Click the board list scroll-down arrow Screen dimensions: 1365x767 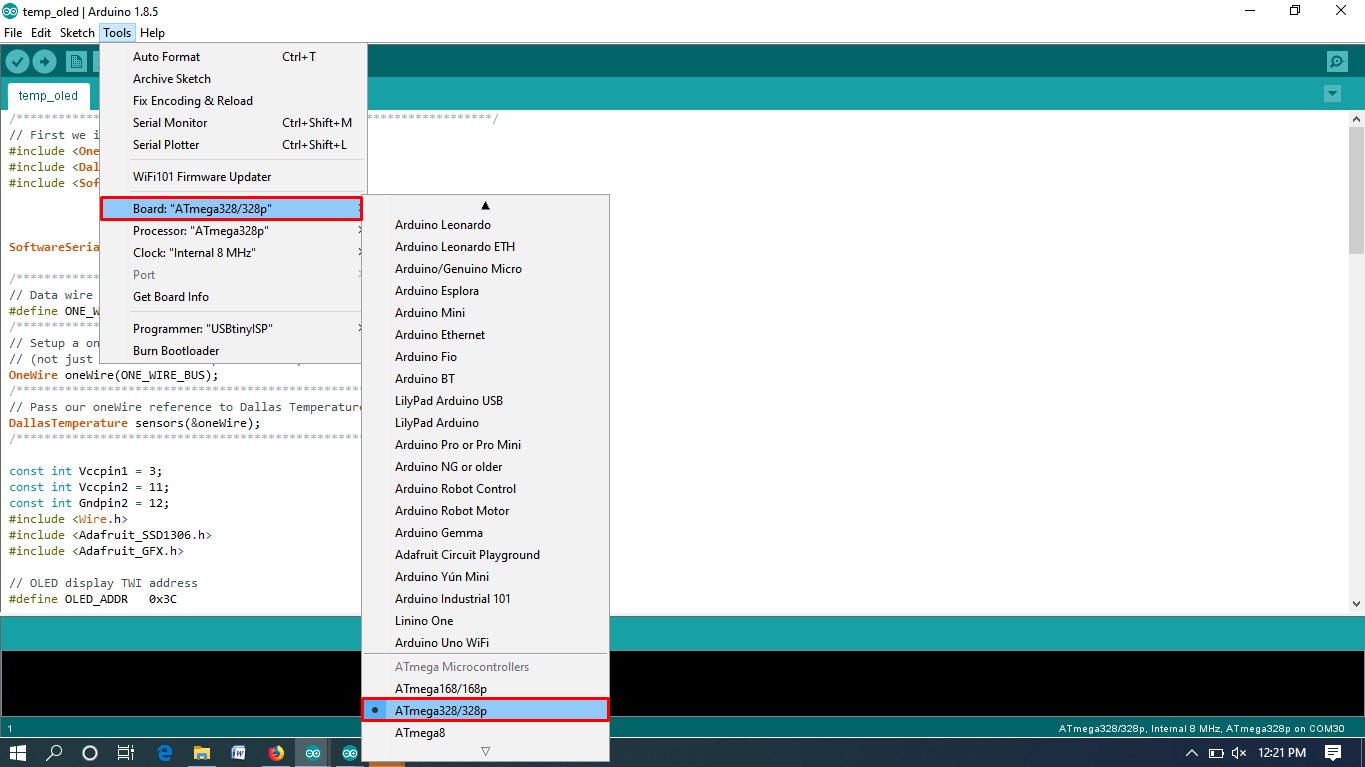point(485,751)
